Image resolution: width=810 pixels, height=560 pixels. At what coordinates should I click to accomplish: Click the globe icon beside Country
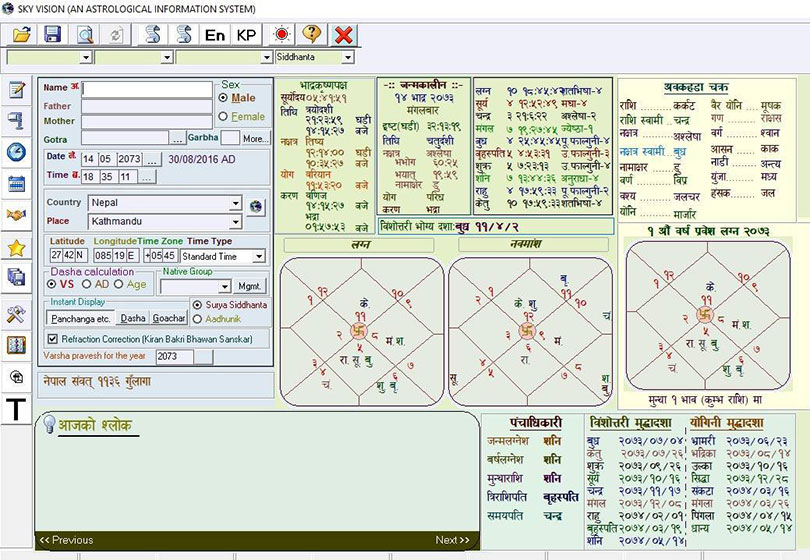[x=255, y=207]
